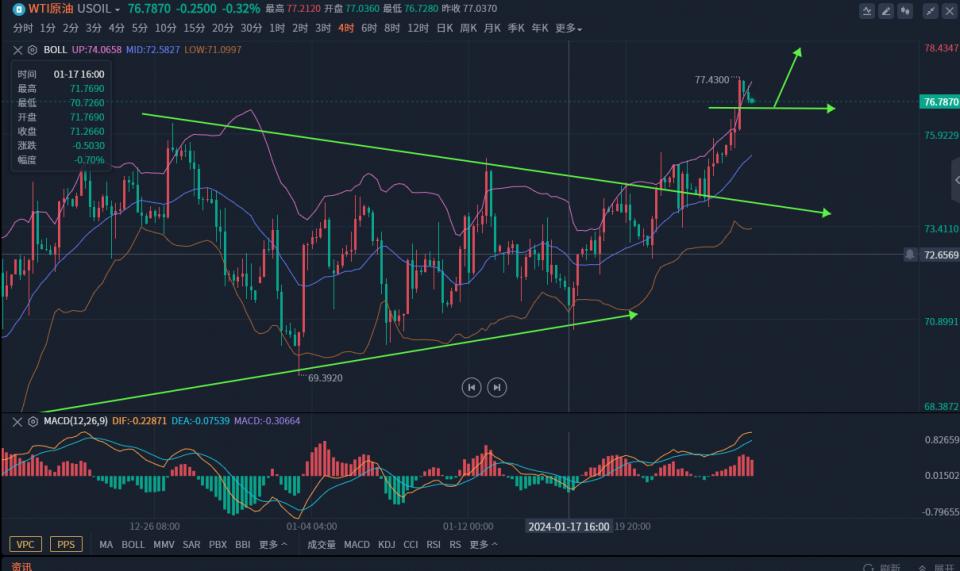The image size is (960, 571).
Task: Open the indicator chart icon at top right
Action: click(866, 10)
